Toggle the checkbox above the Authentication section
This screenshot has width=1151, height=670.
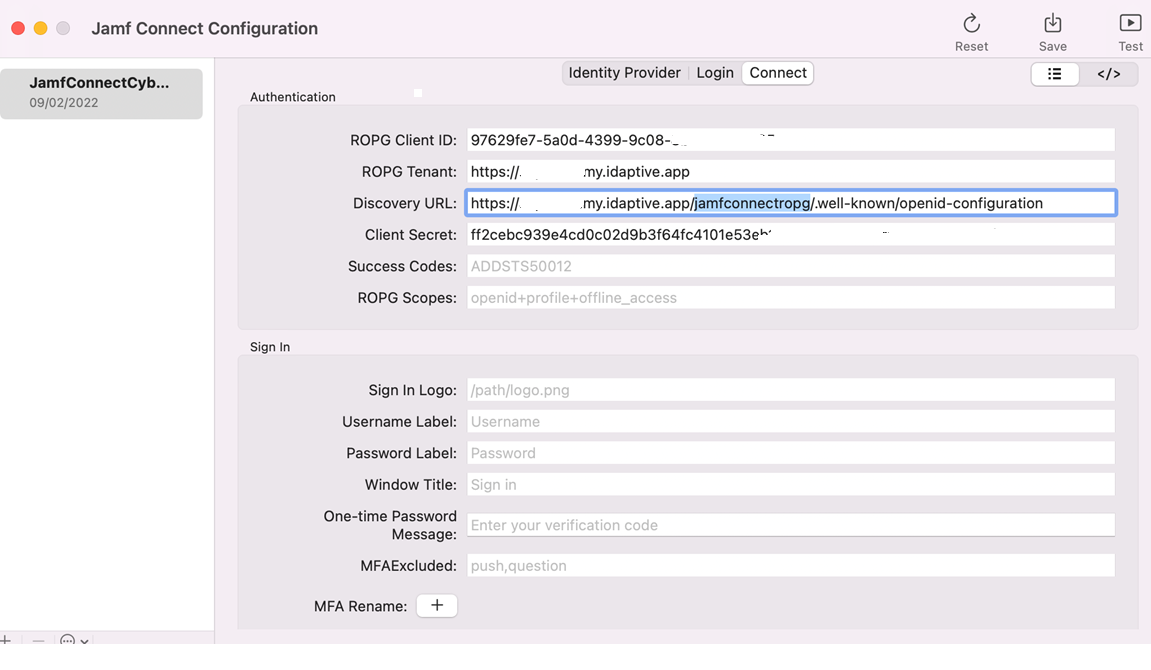417,93
